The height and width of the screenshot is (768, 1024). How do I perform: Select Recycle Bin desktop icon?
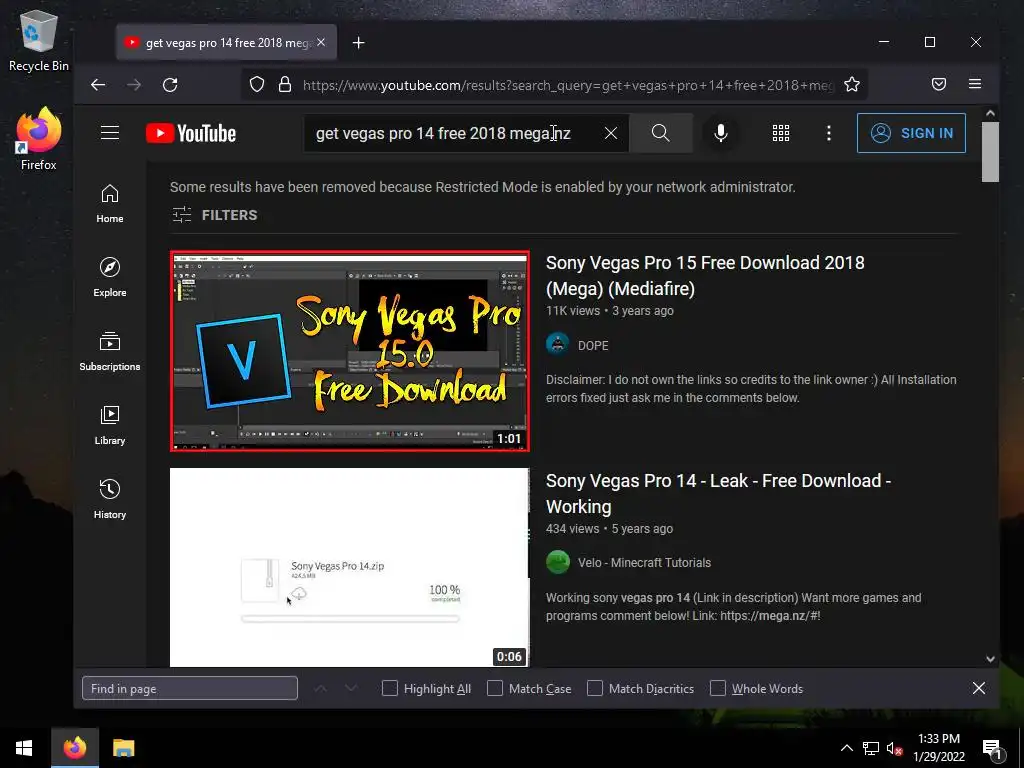tap(39, 40)
